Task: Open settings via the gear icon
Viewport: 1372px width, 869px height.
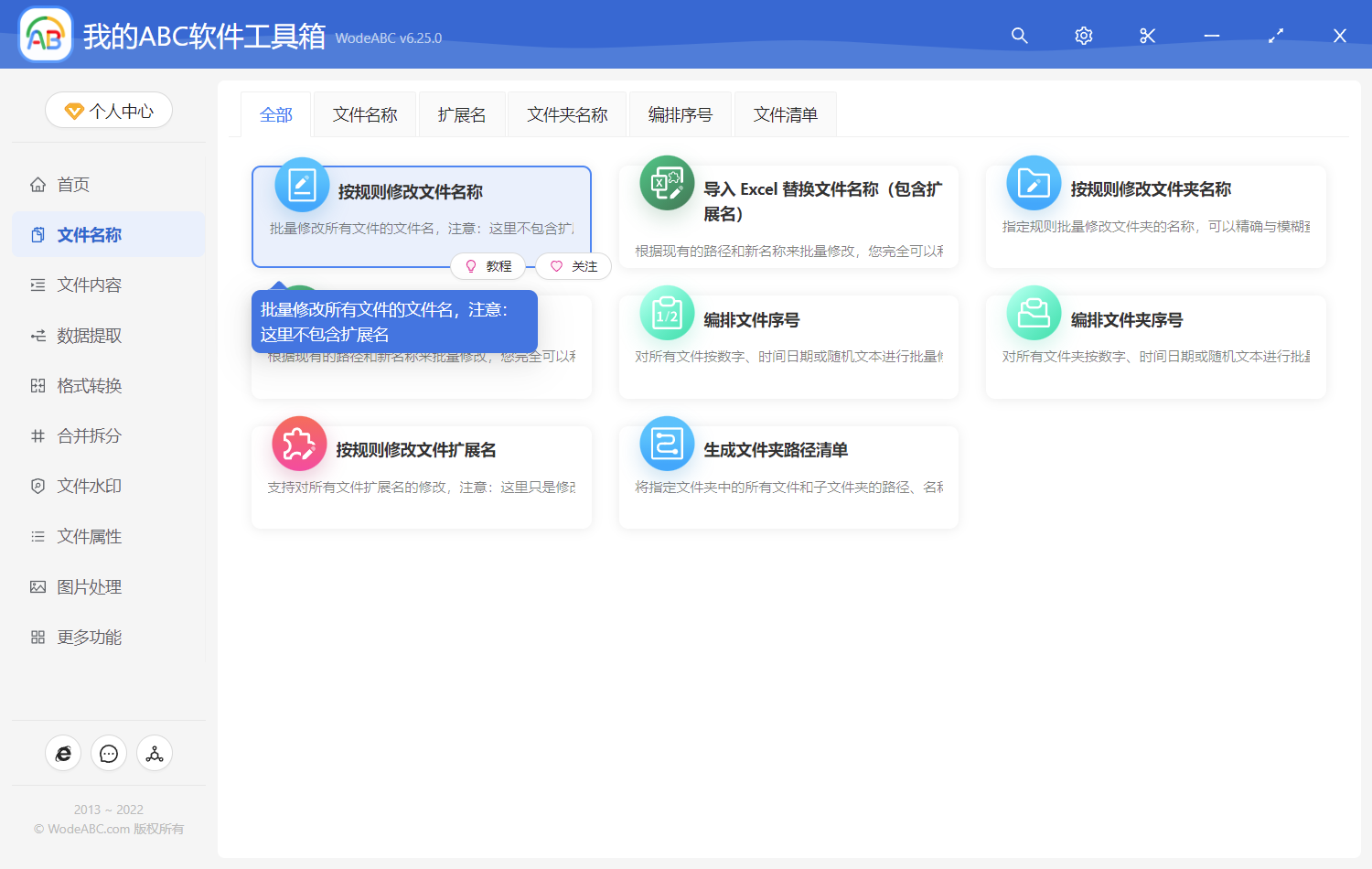Action: point(1083,36)
